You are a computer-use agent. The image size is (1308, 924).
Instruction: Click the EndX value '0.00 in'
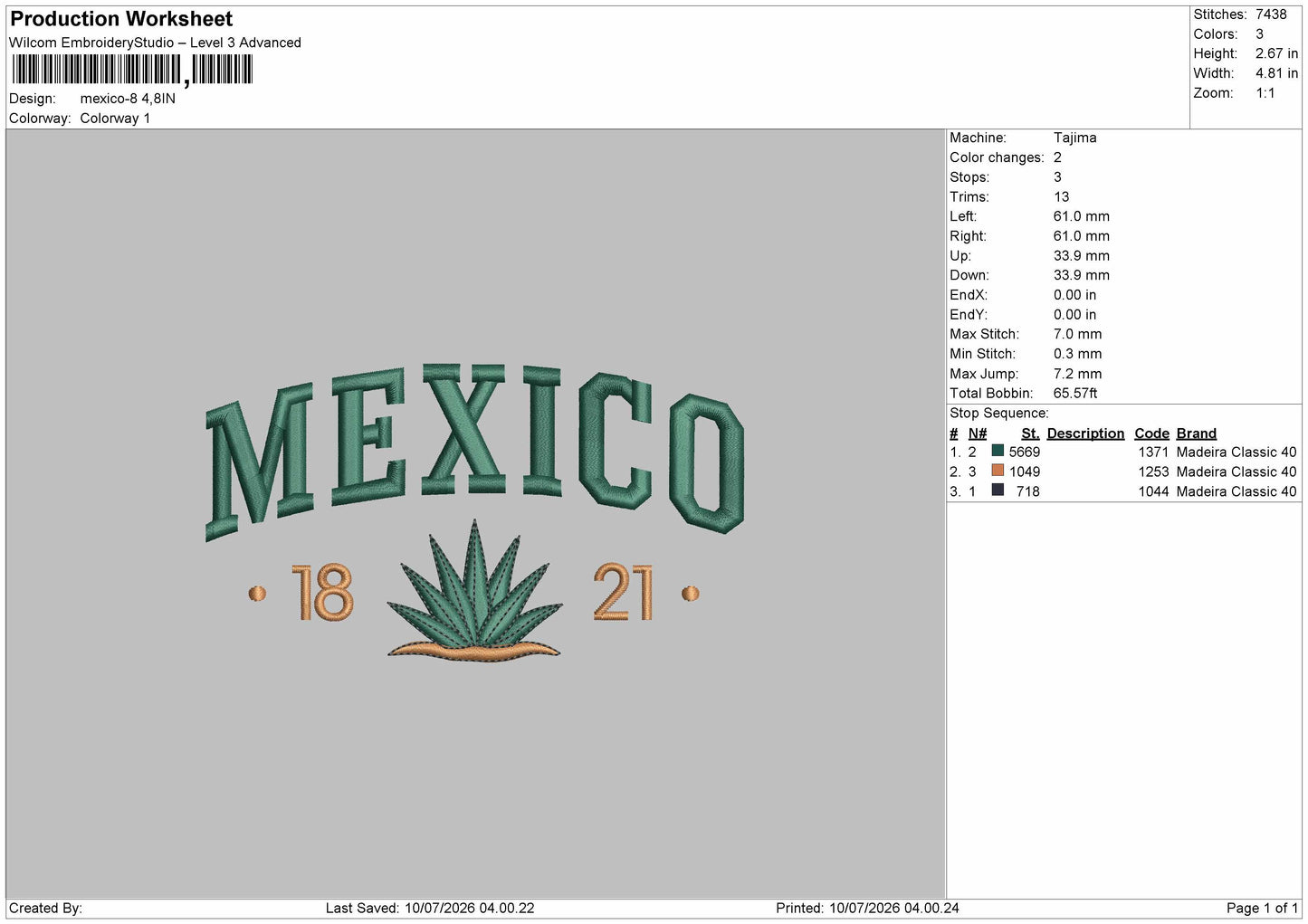tap(1074, 295)
